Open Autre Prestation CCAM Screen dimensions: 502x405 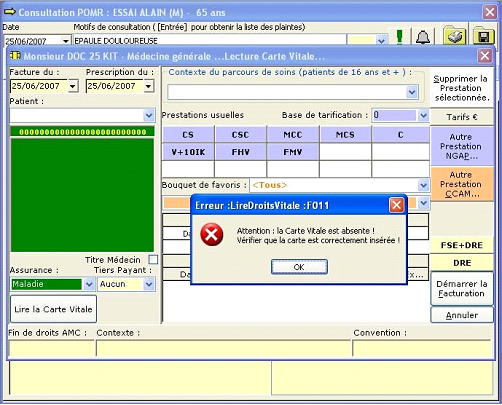[x=462, y=184]
